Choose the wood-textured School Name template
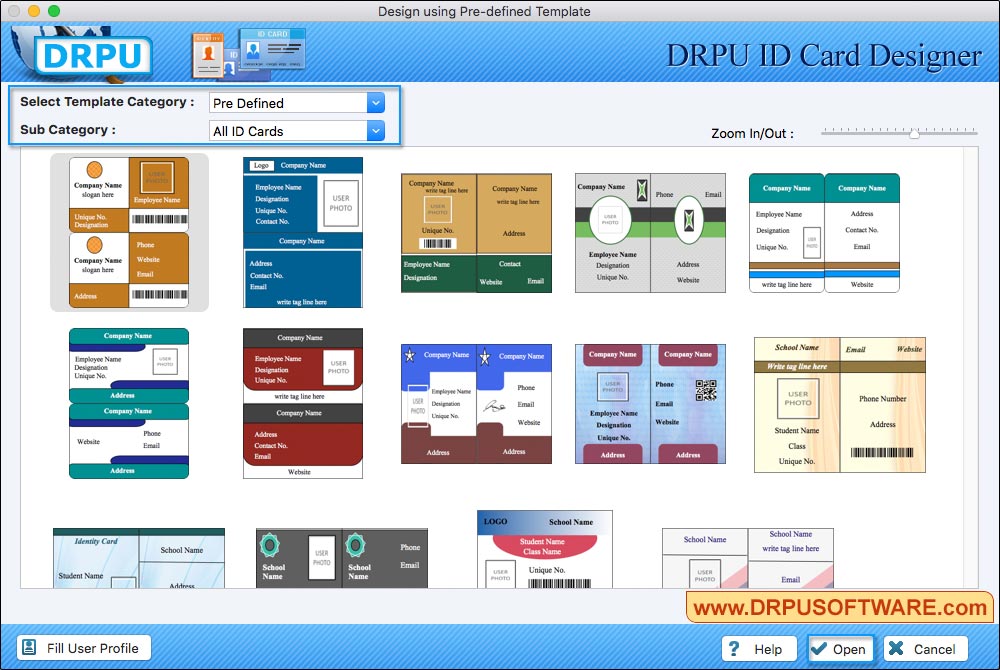 (839, 404)
